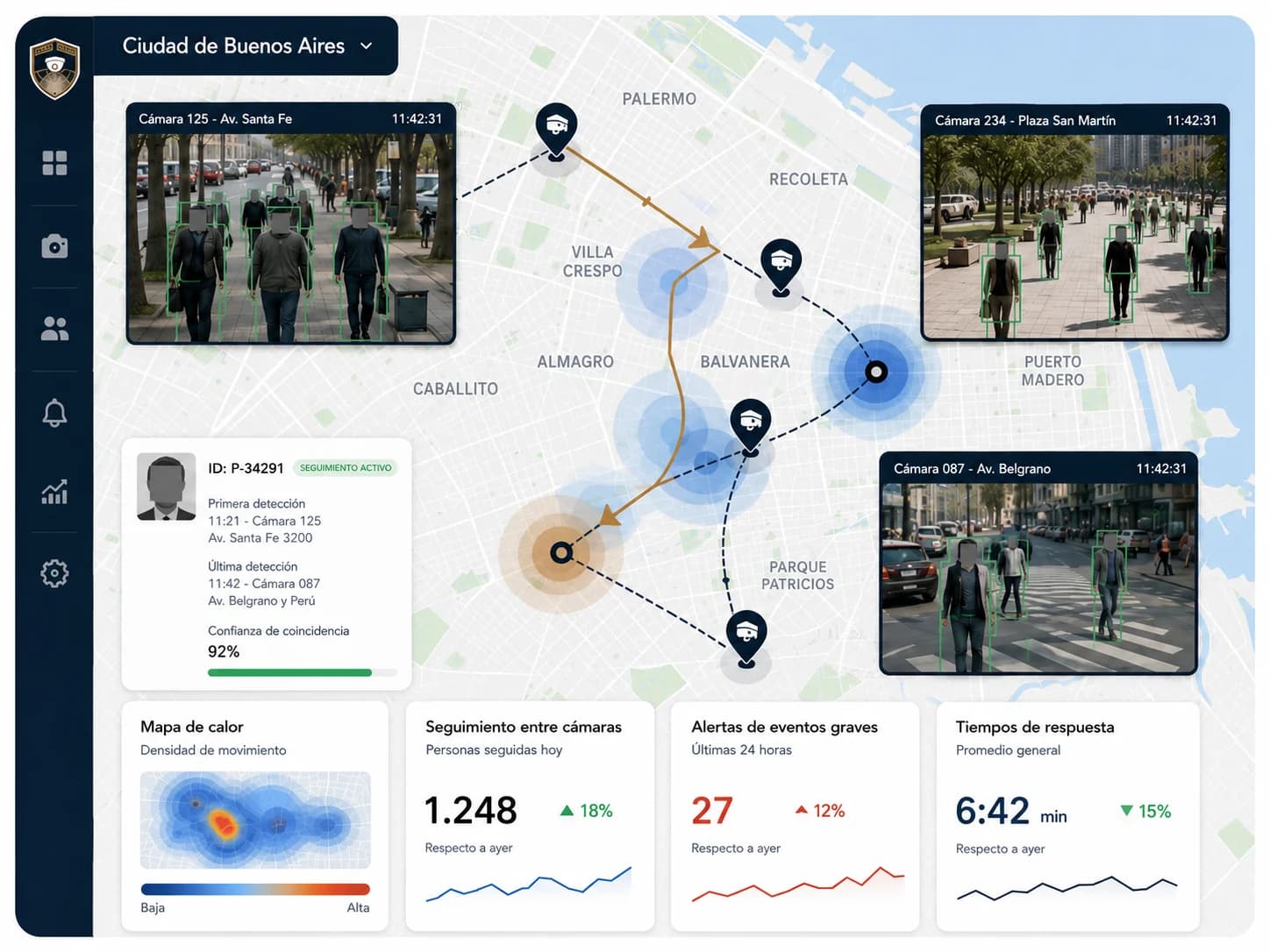Click the blue detection marker near Puerto Madero

coord(876,372)
